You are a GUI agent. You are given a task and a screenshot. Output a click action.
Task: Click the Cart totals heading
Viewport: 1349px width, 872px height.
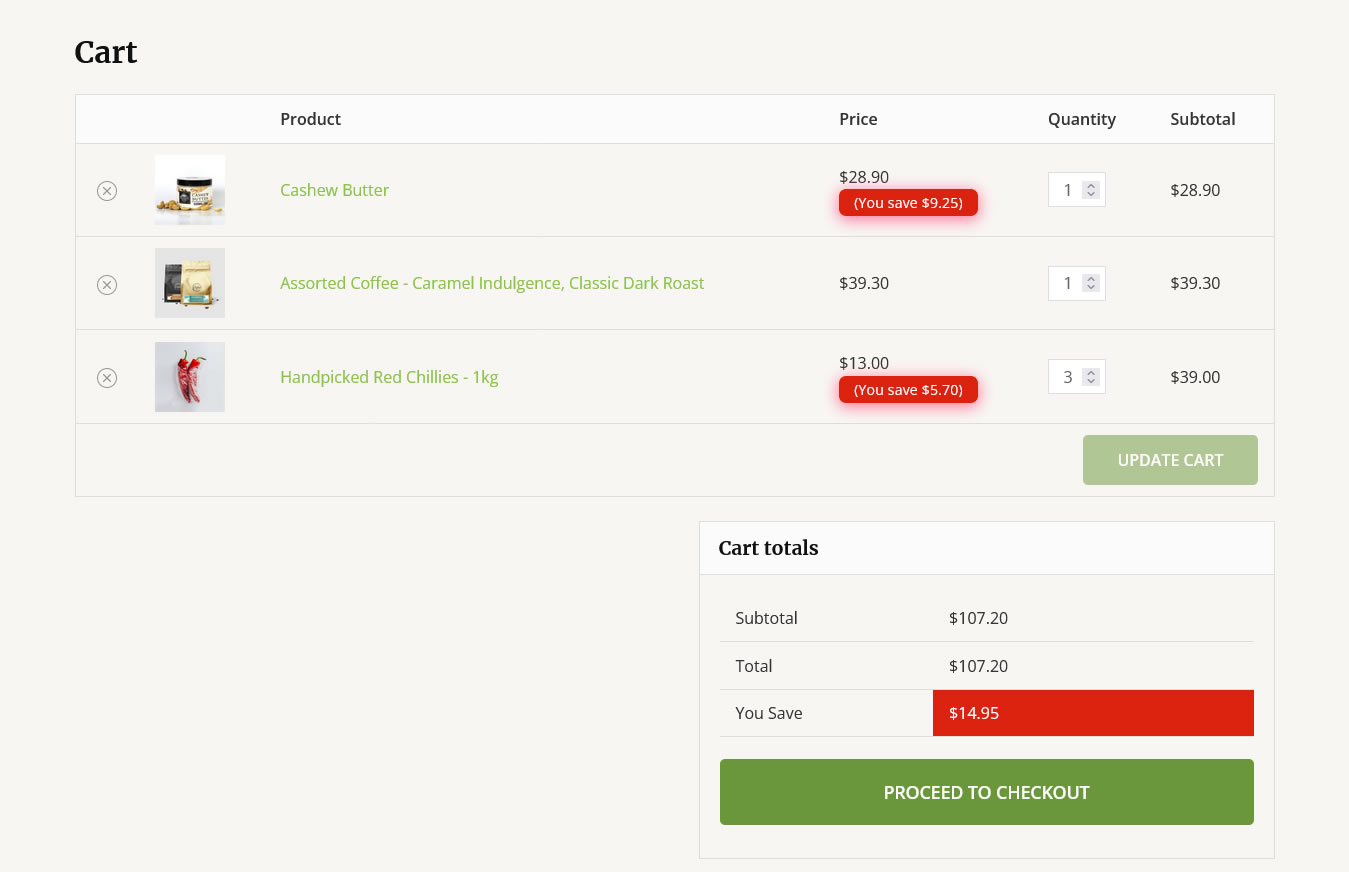coord(768,548)
